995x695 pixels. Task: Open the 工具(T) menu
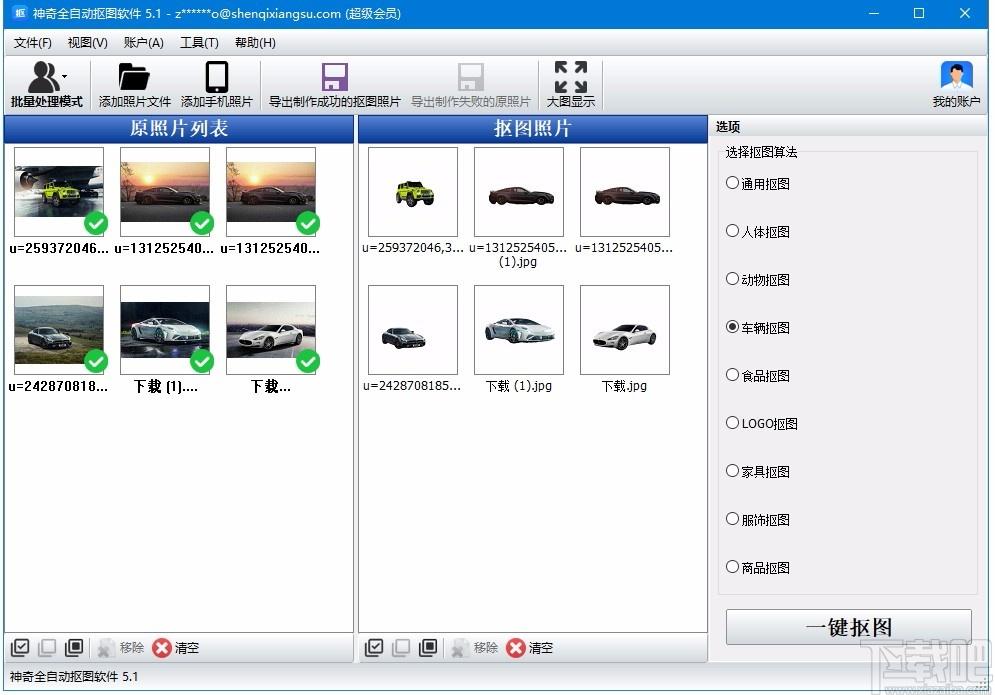(199, 43)
